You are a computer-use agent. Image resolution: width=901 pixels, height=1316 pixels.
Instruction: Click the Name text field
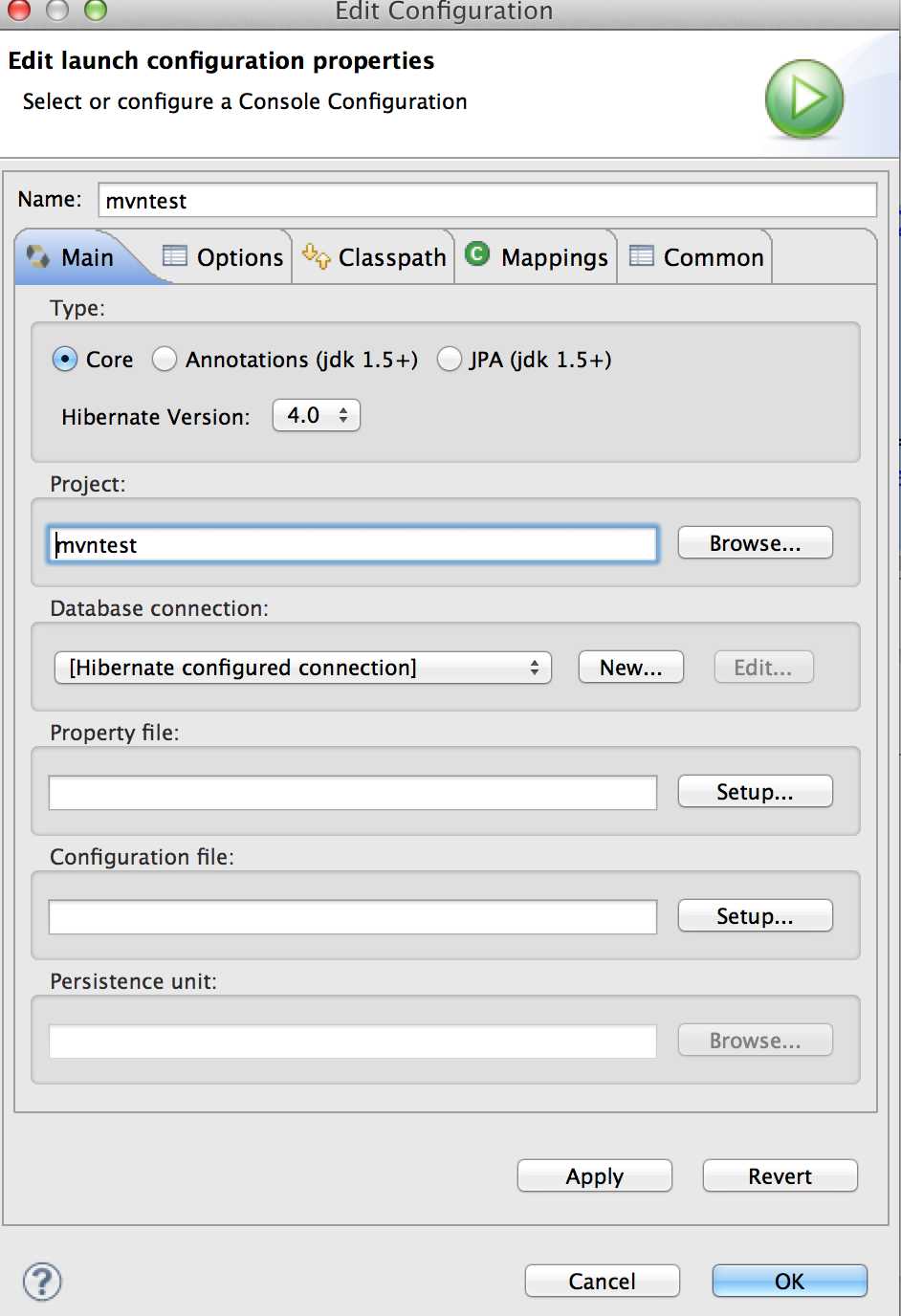point(487,200)
